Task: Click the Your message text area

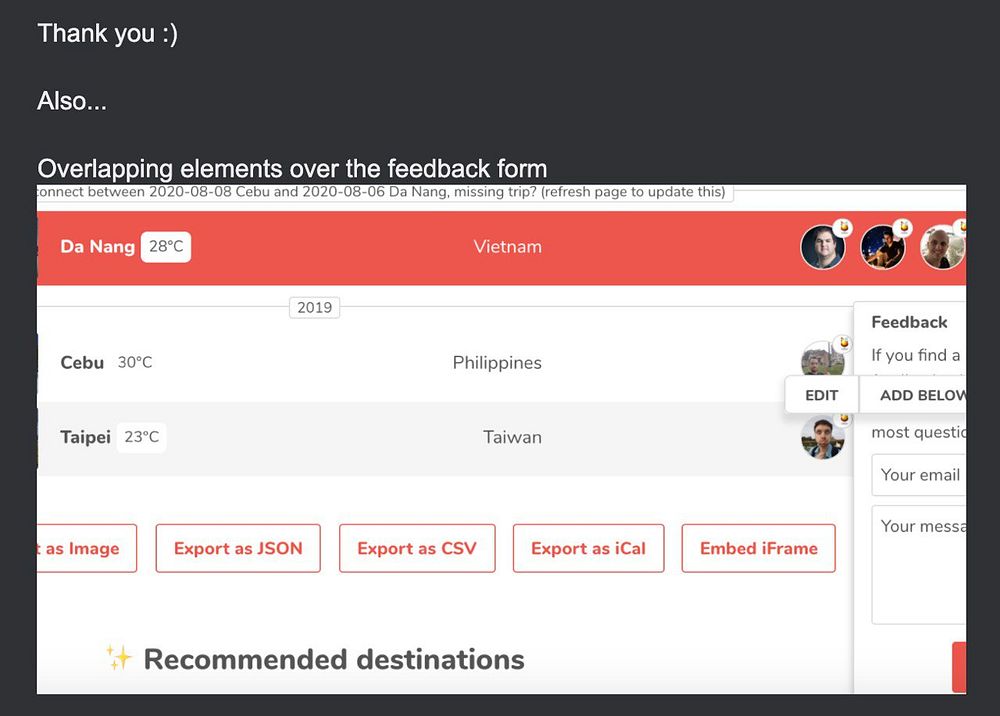Action: click(x=918, y=564)
